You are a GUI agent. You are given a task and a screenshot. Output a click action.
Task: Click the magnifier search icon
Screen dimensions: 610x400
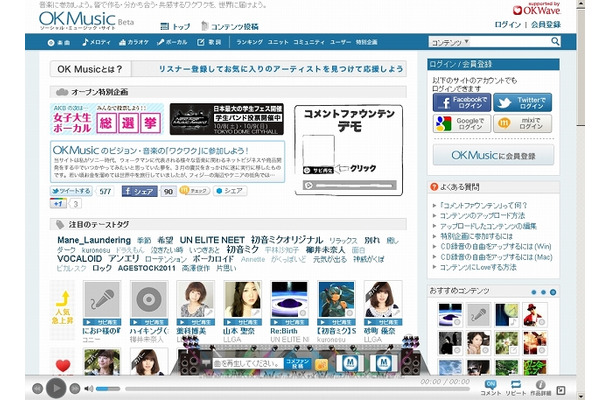(x=555, y=42)
